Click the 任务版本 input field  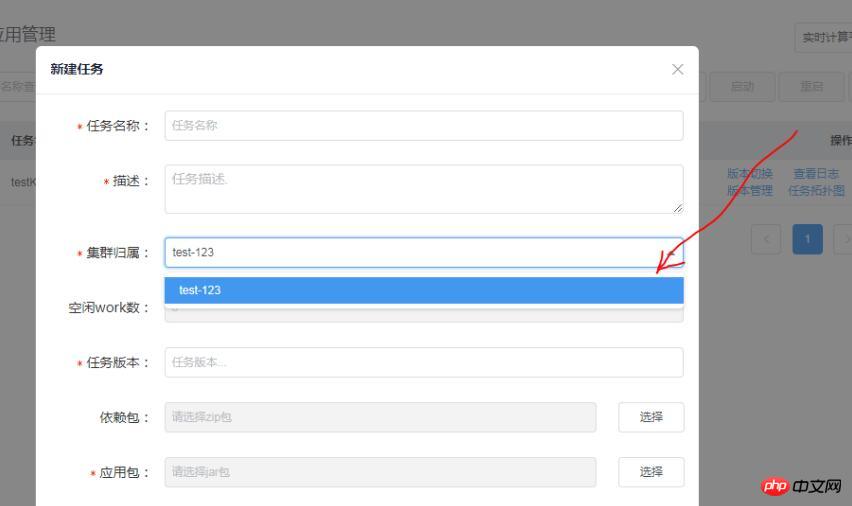point(424,363)
